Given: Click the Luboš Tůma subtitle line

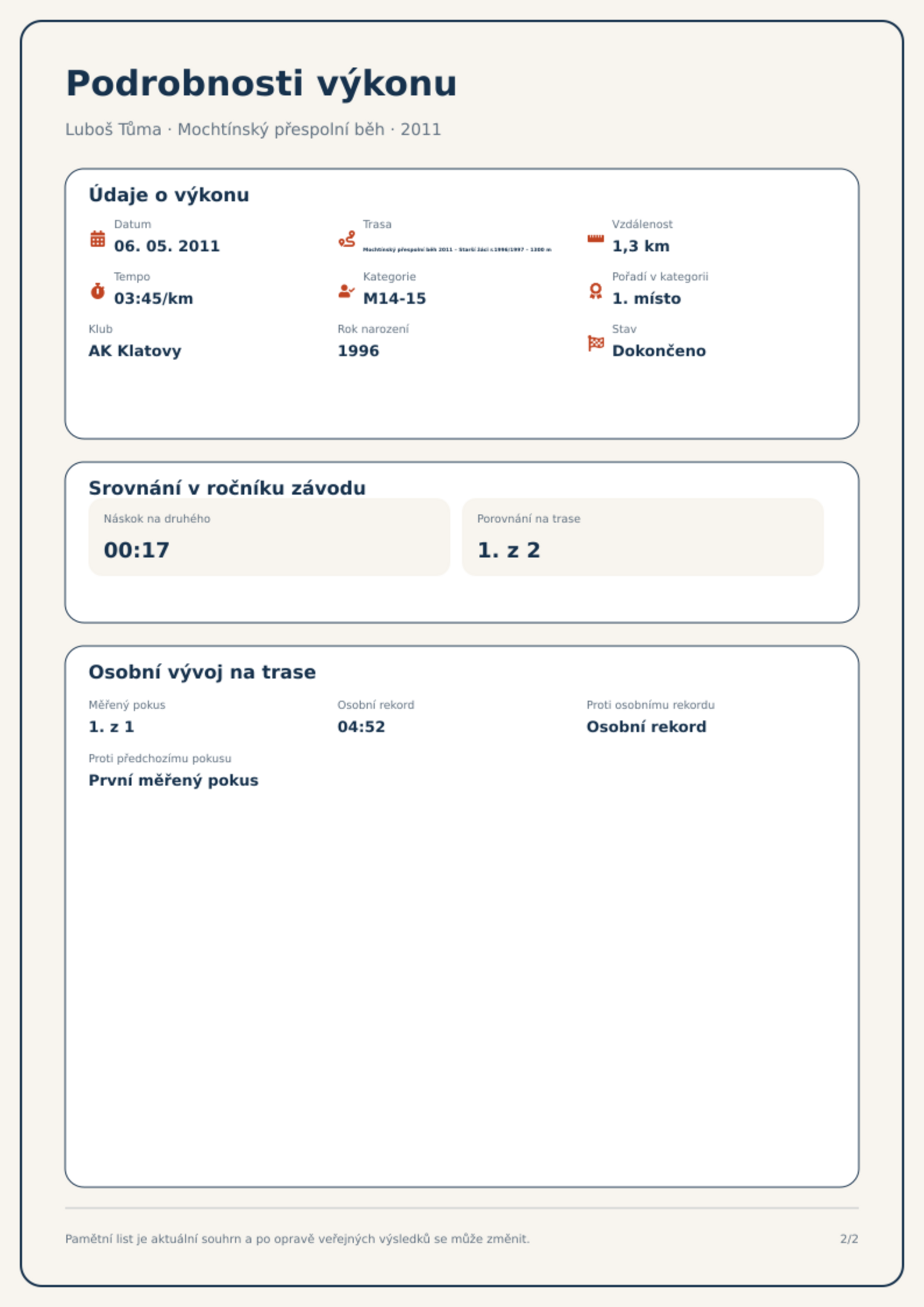Looking at the screenshot, I should coord(253,129).
